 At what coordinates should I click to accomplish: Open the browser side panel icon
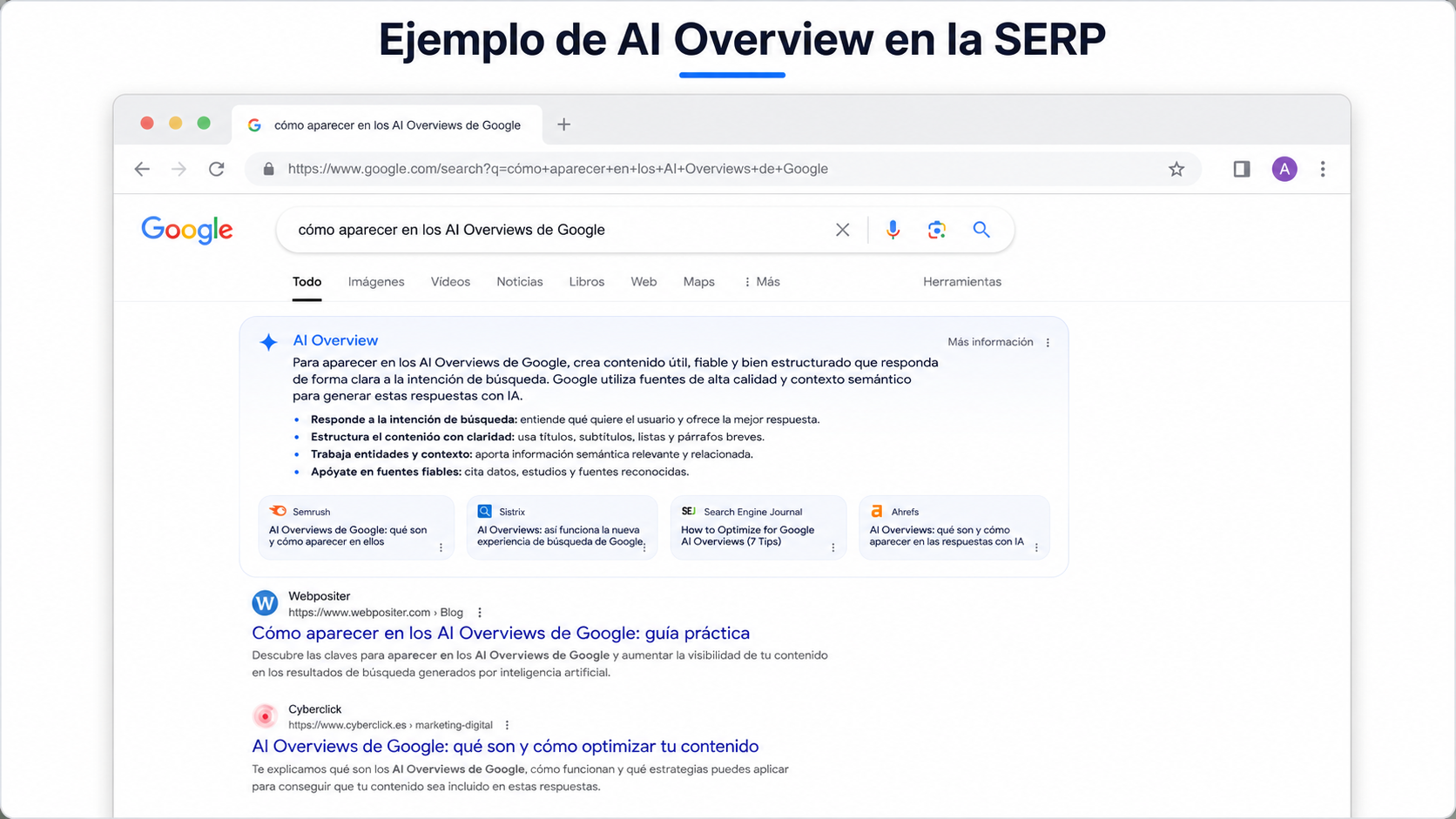[x=1242, y=169]
